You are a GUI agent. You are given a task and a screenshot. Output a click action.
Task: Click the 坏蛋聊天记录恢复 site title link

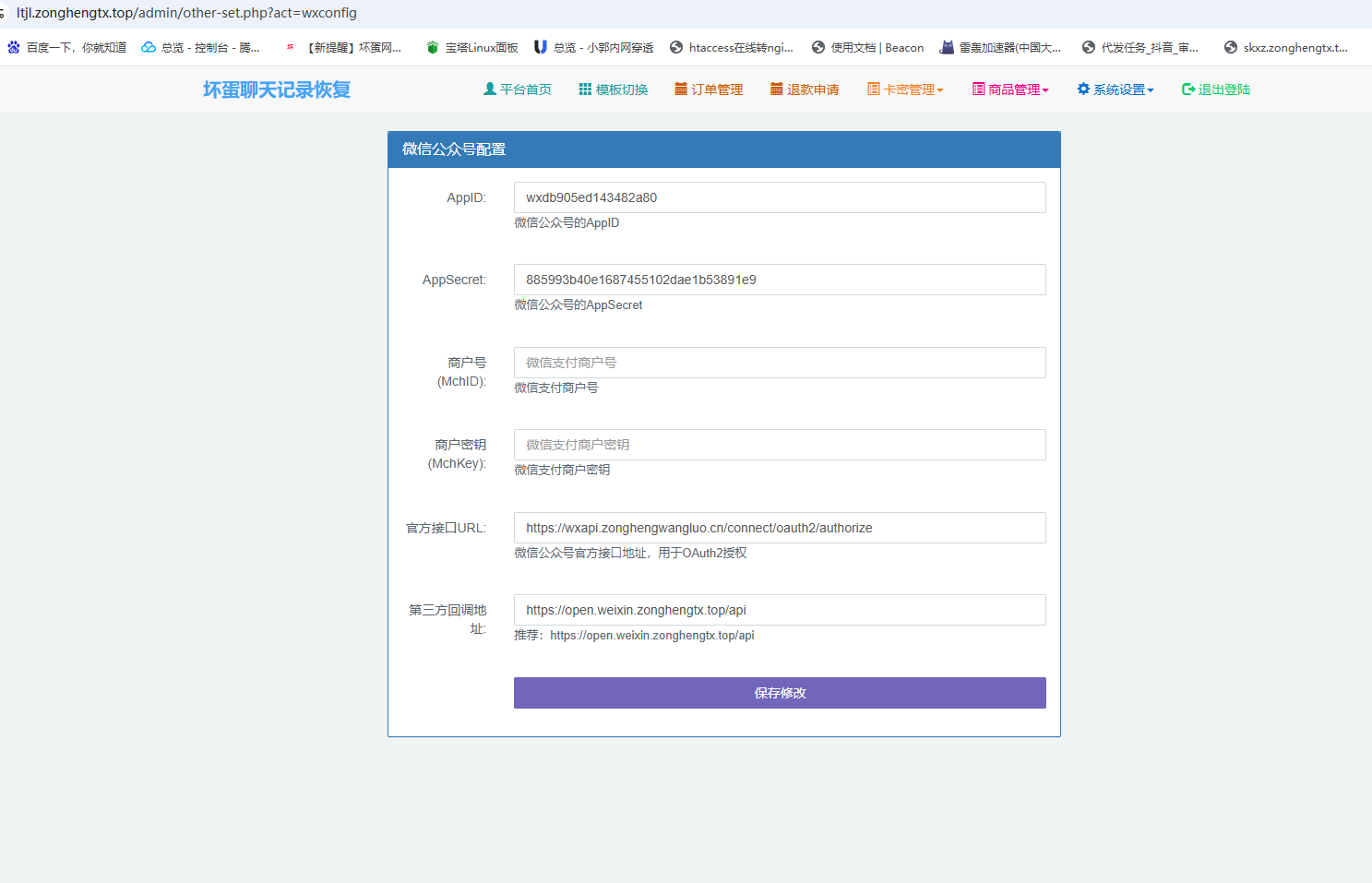click(277, 89)
